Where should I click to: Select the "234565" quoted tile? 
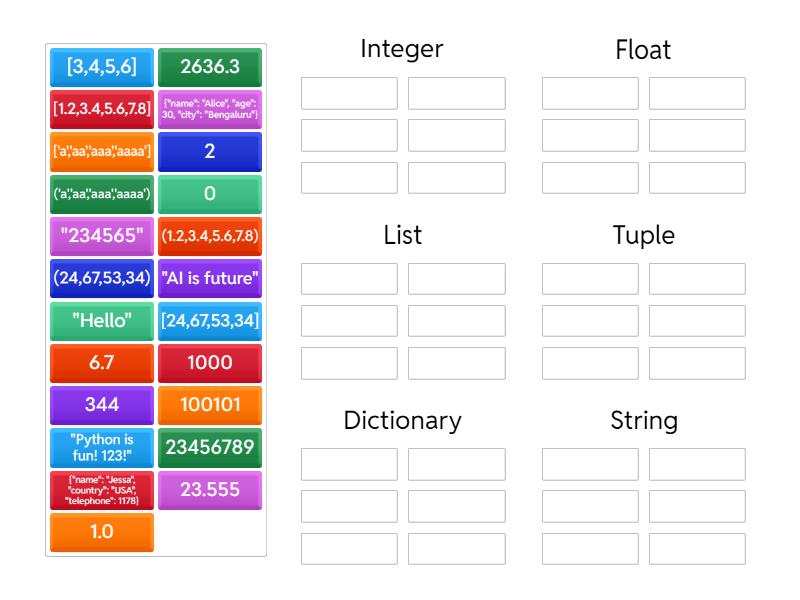(x=101, y=237)
